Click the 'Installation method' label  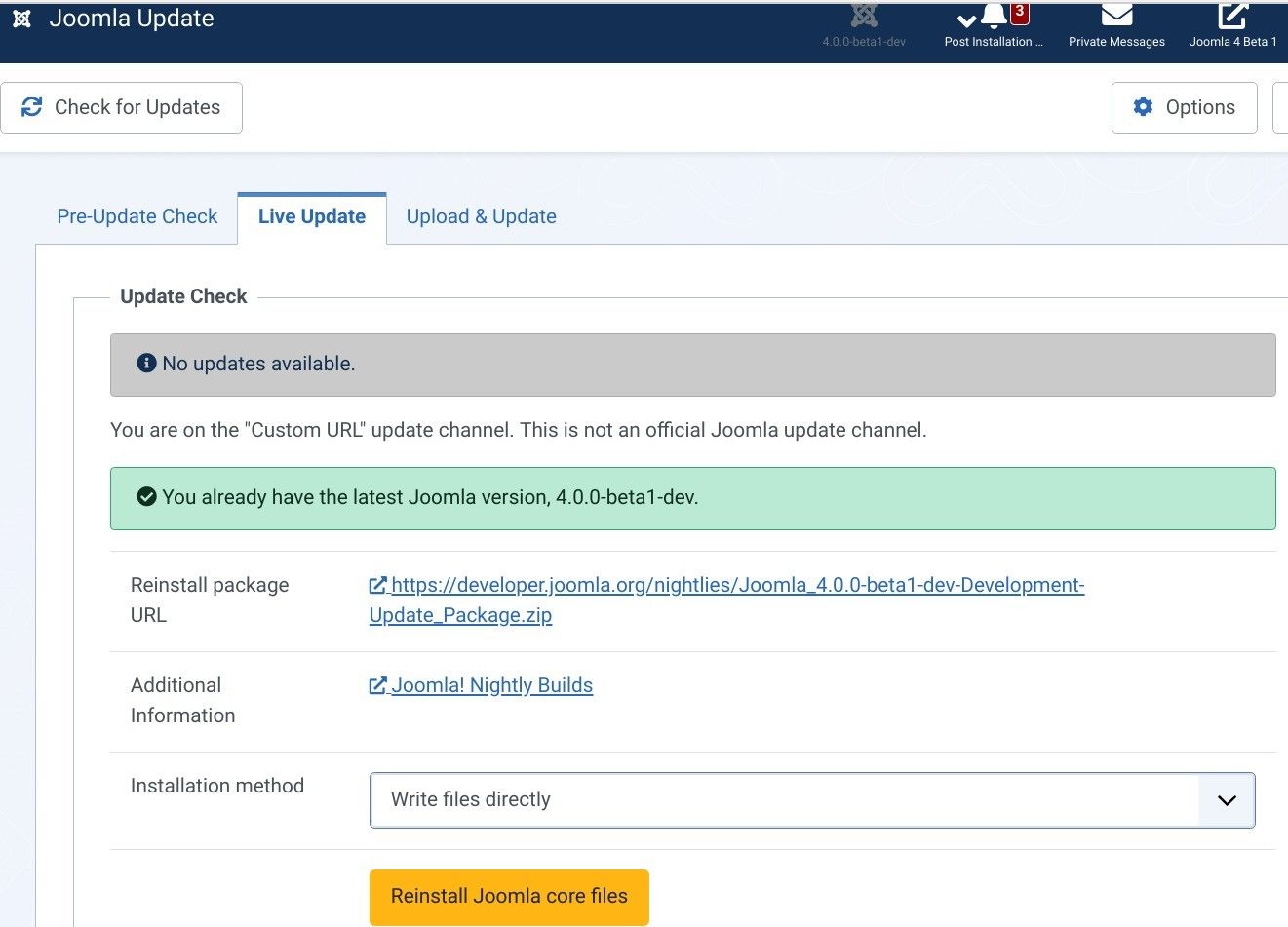click(x=217, y=786)
